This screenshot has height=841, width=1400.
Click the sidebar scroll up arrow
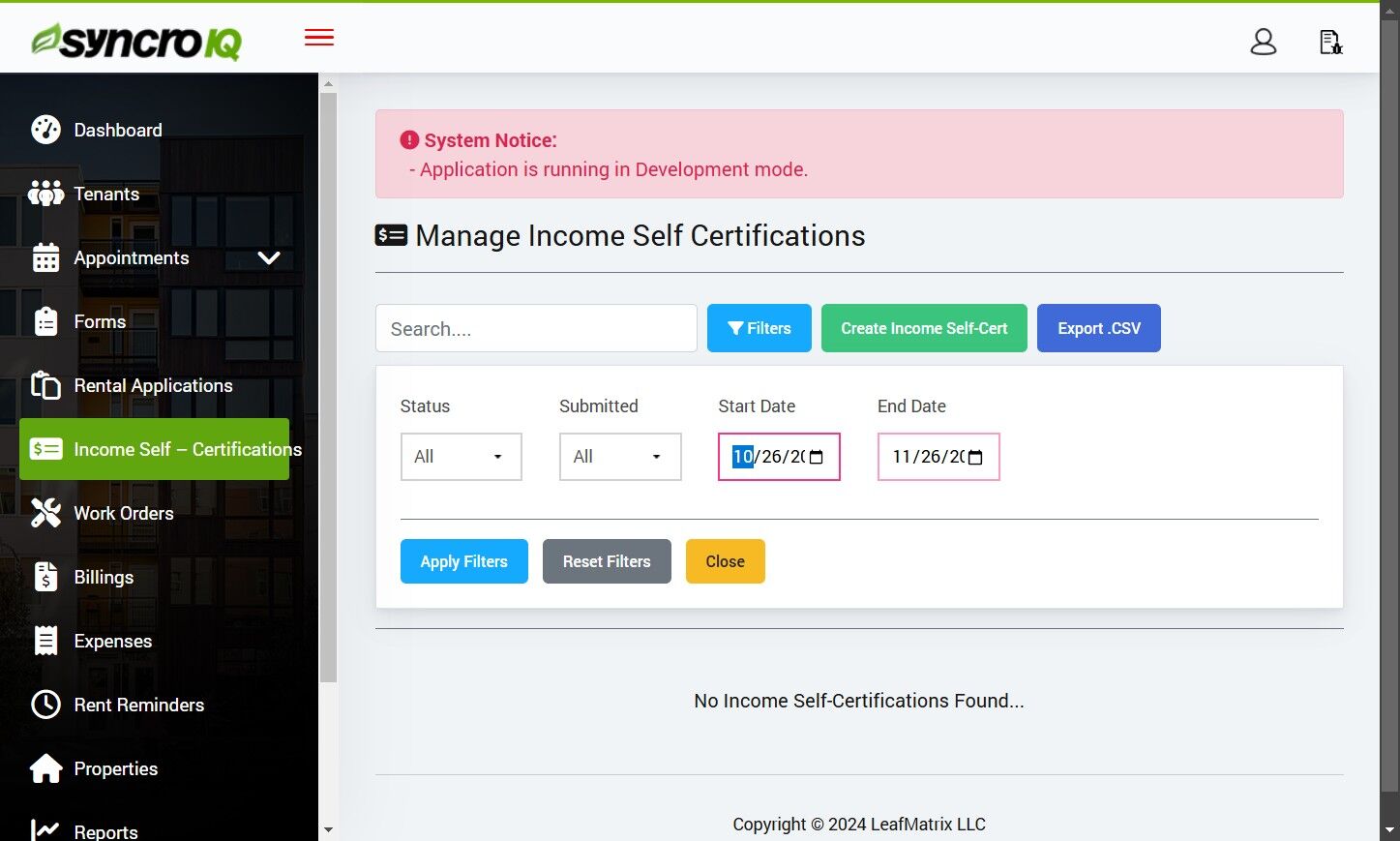point(328,83)
